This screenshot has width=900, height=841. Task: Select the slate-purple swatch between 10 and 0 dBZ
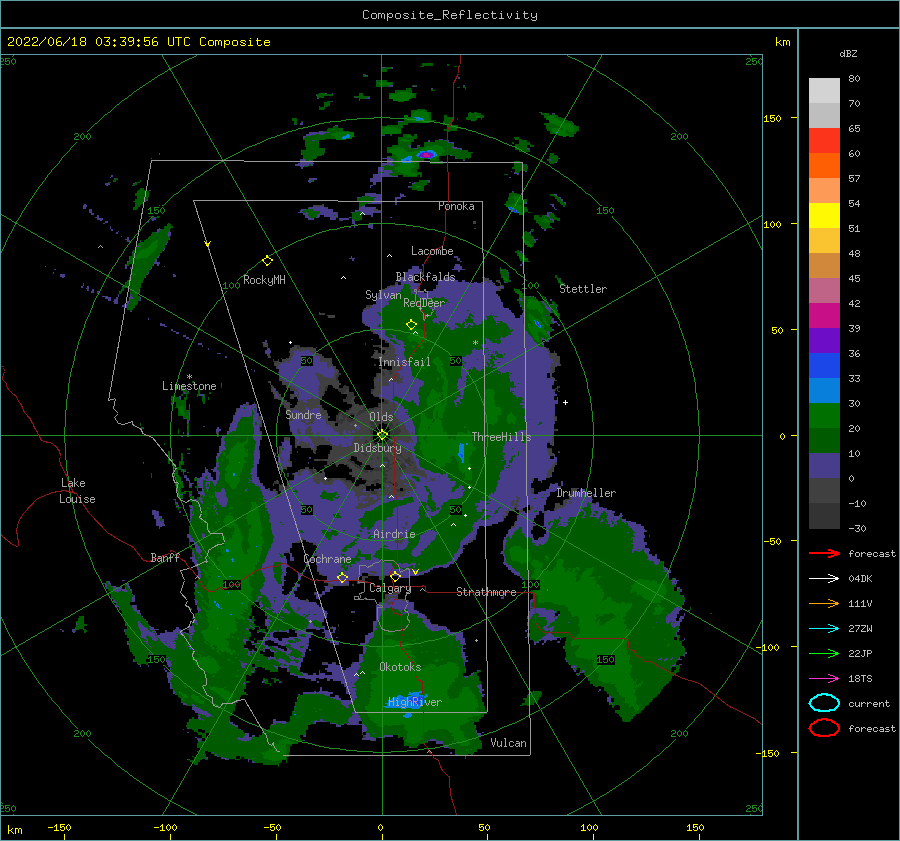coord(824,466)
